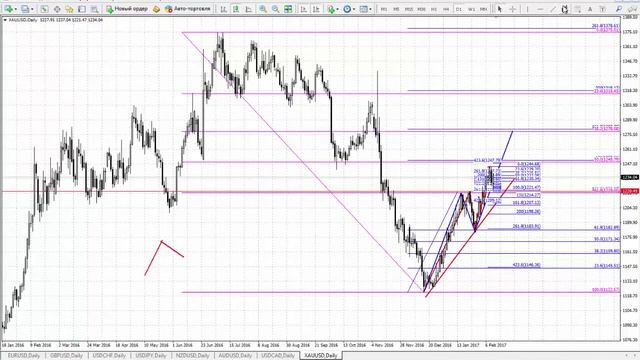Select the D1 timeframe
This screenshot has height=360, width=640.
point(459,9)
